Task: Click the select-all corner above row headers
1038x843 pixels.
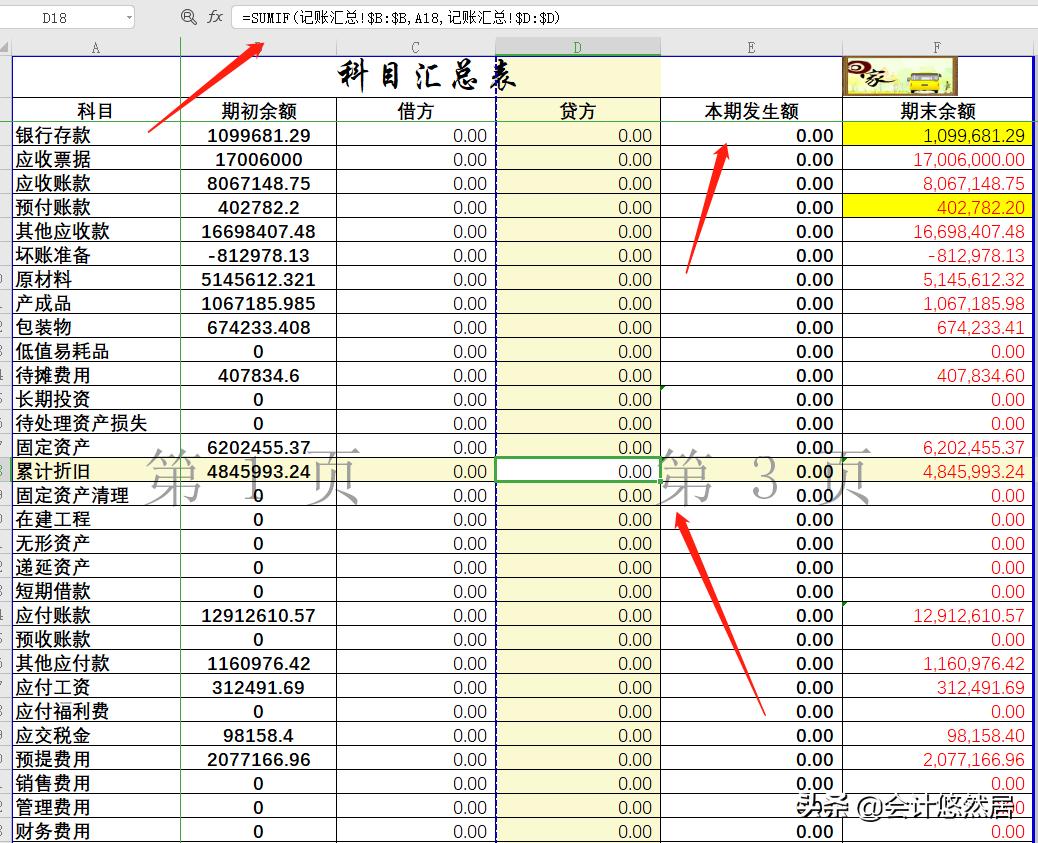Action: click(x=5, y=45)
